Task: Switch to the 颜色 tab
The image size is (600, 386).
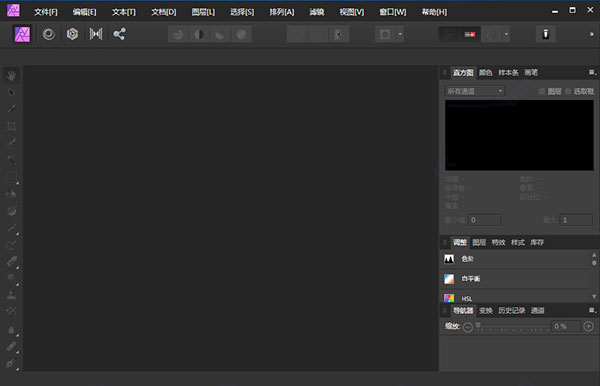Action: (486, 73)
